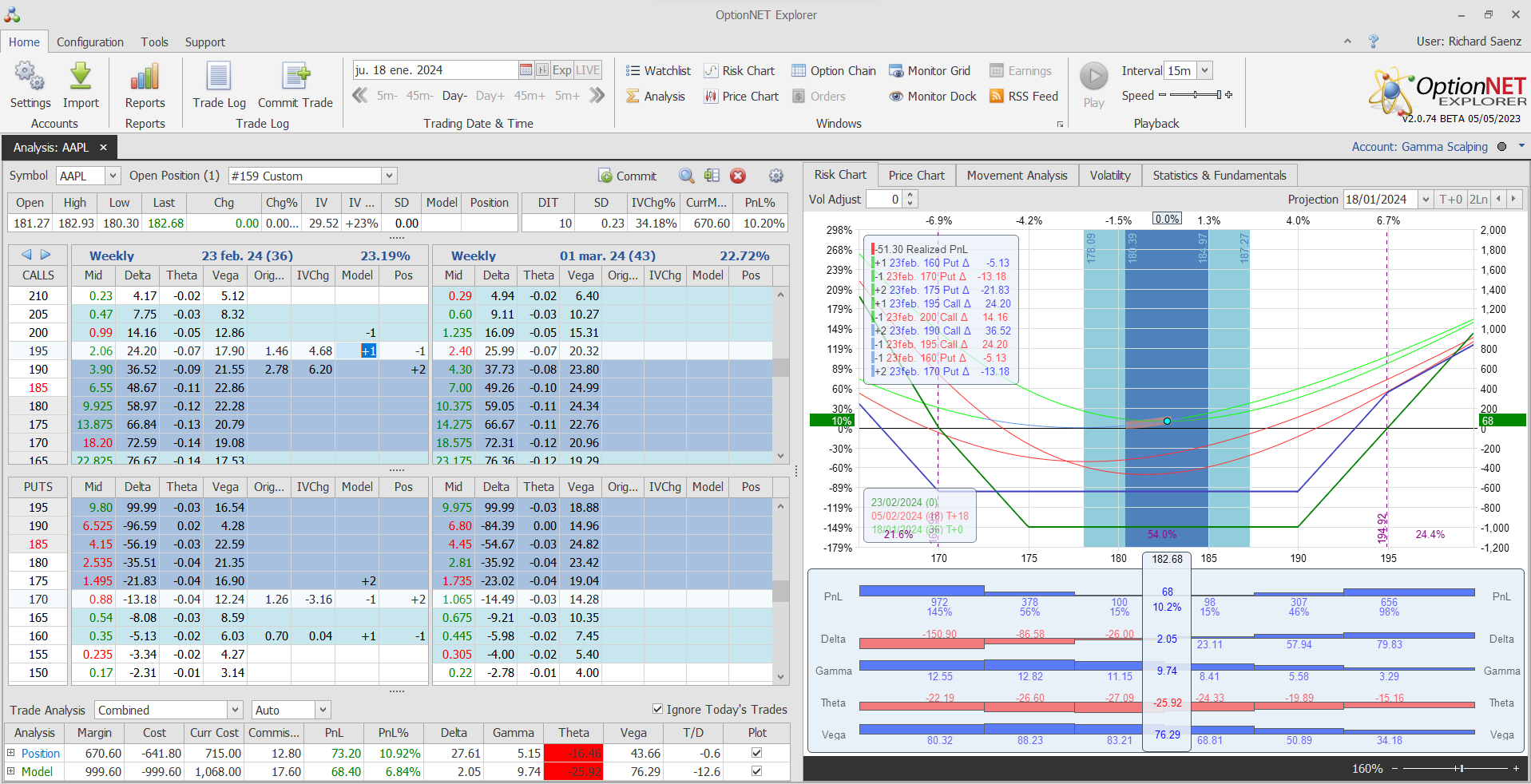This screenshot has height=784, width=1531.
Task: Switch to the Tools ribbon tab
Action: [x=155, y=42]
